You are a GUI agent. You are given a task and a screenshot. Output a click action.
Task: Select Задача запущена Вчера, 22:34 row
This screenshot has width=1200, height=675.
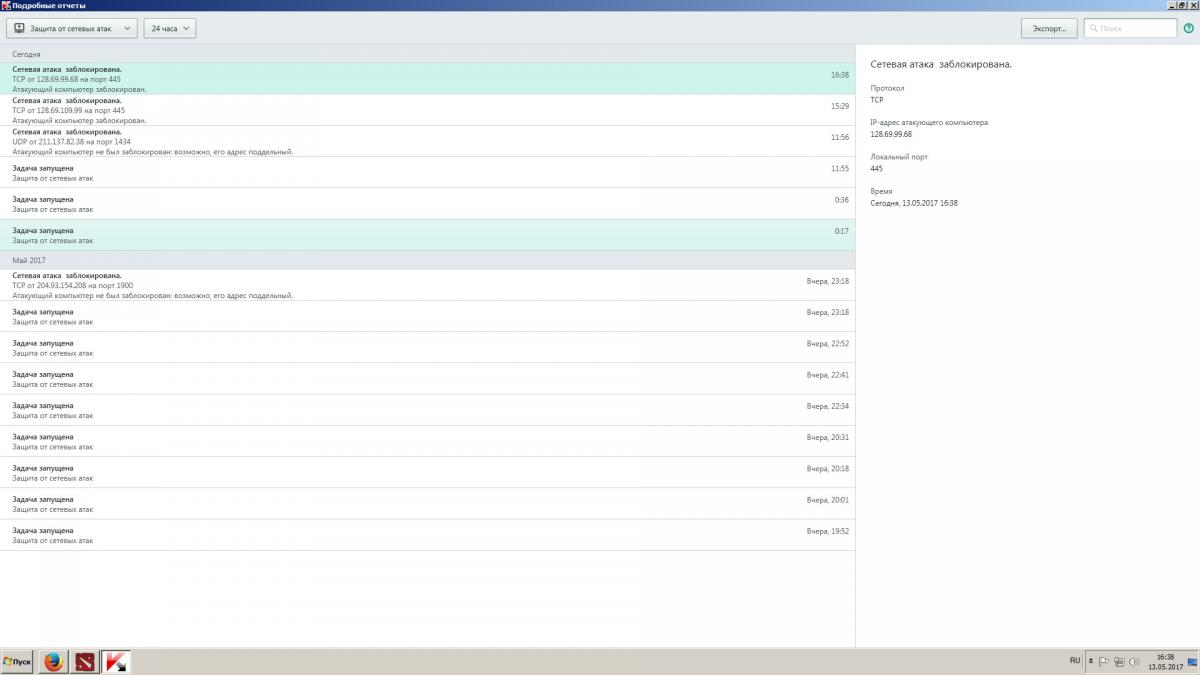coord(428,410)
